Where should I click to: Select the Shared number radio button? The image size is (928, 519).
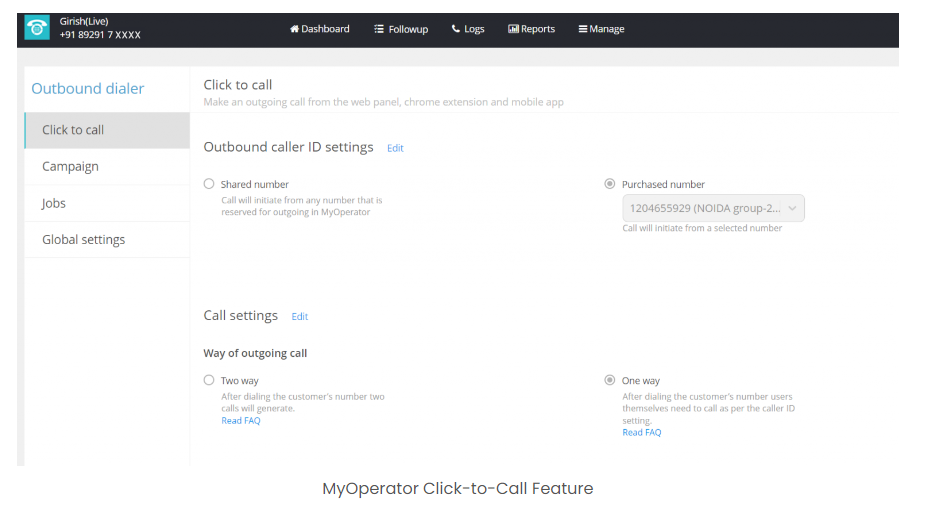coord(209,184)
